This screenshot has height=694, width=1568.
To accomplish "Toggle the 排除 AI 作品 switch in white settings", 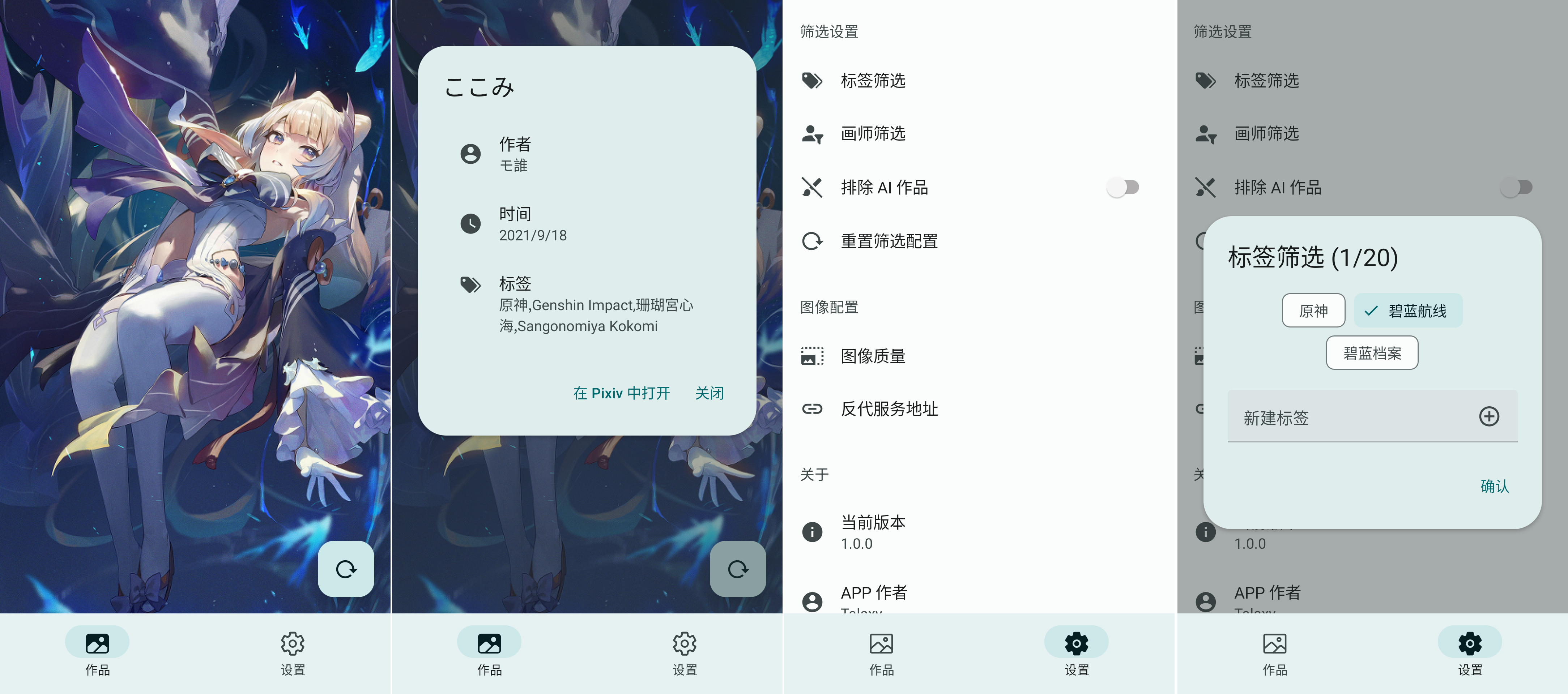I will pos(1122,187).
